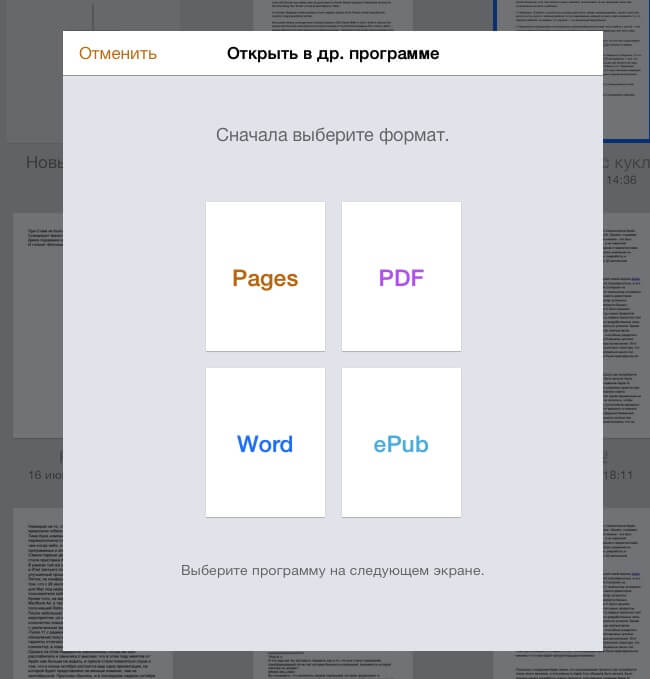This screenshot has width=650, height=679.
Task: Open background document thumbnail dated 14:36
Action: [x=626, y=69]
